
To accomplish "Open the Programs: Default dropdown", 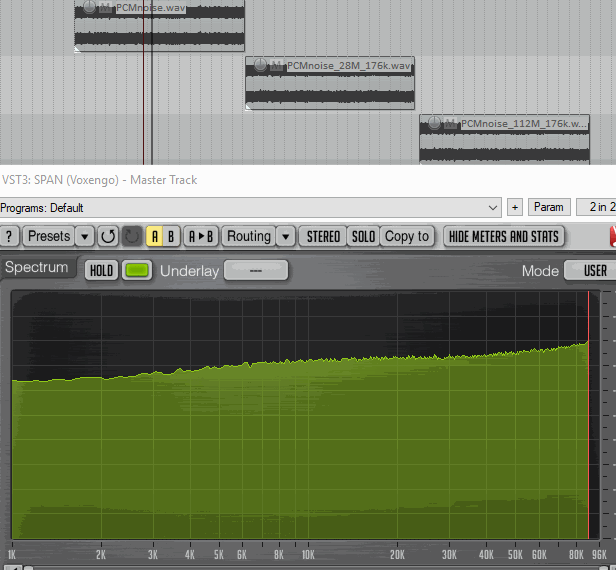I will (x=250, y=207).
